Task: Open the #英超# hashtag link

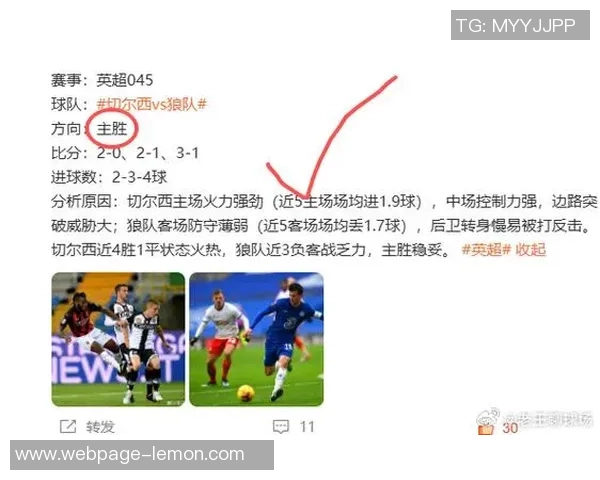Action: 486,250
